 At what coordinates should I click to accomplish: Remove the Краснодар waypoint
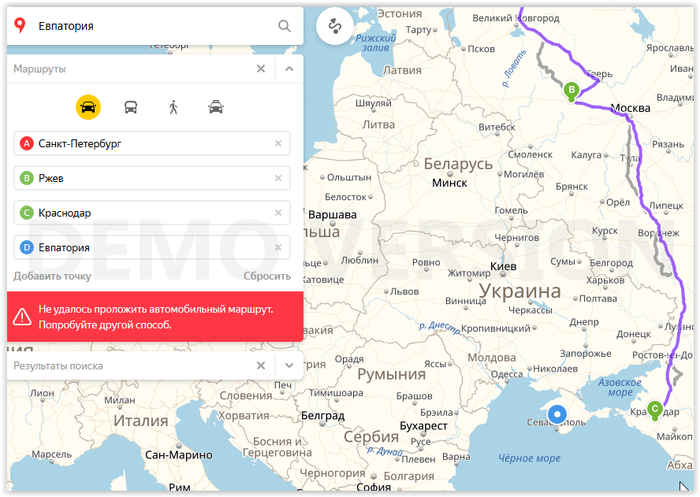click(278, 213)
